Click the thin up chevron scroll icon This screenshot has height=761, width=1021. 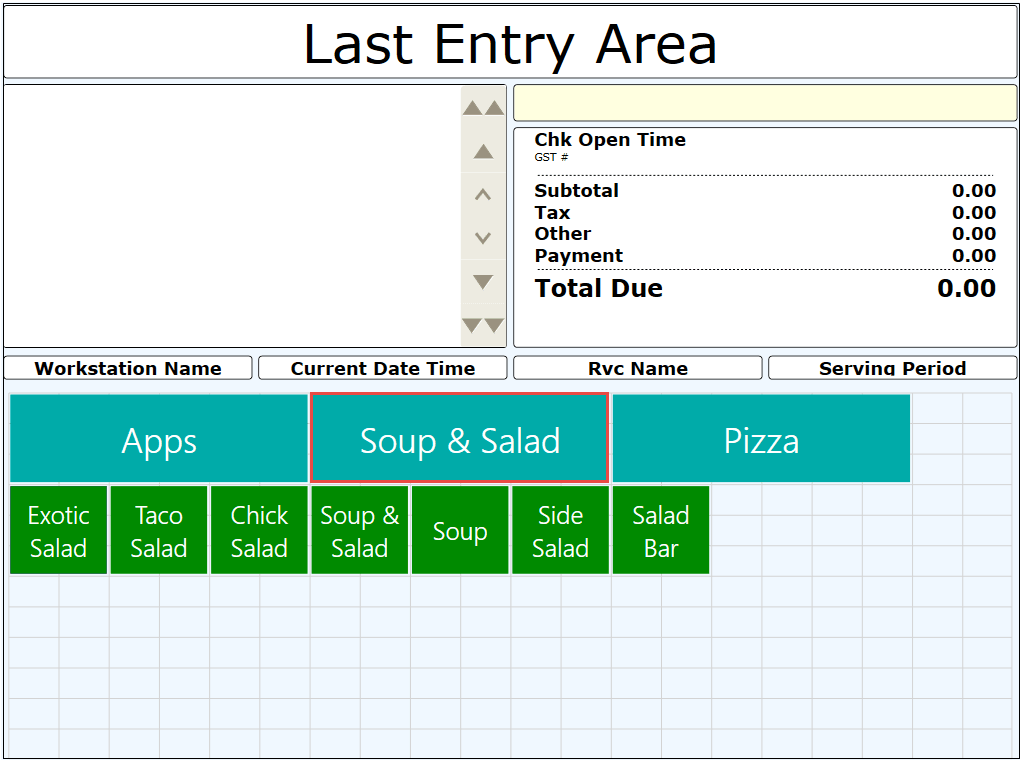pyautogui.click(x=483, y=195)
